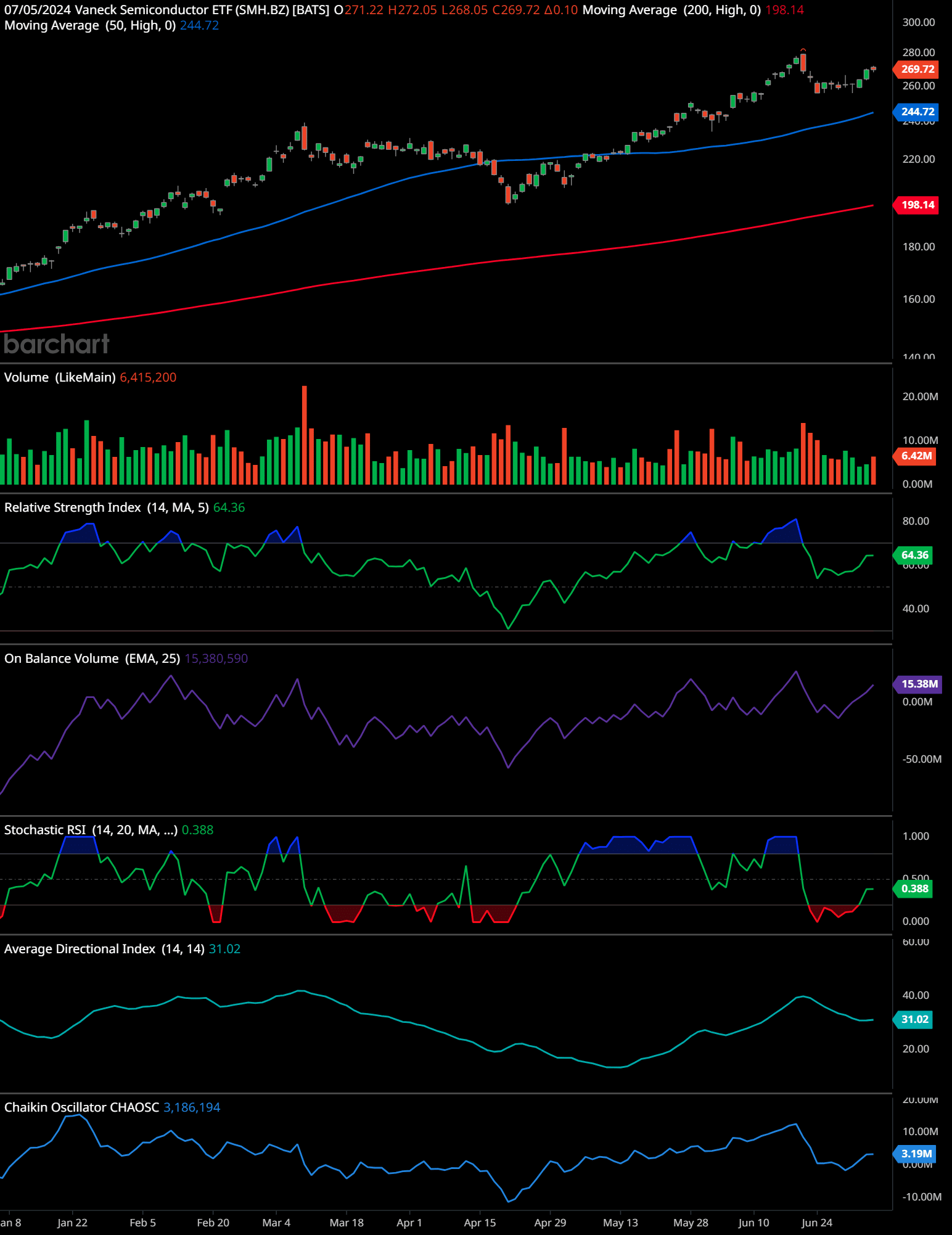The image size is (952, 1235).
Task: Click the 20.00M volume axis label
Action: [x=920, y=396]
